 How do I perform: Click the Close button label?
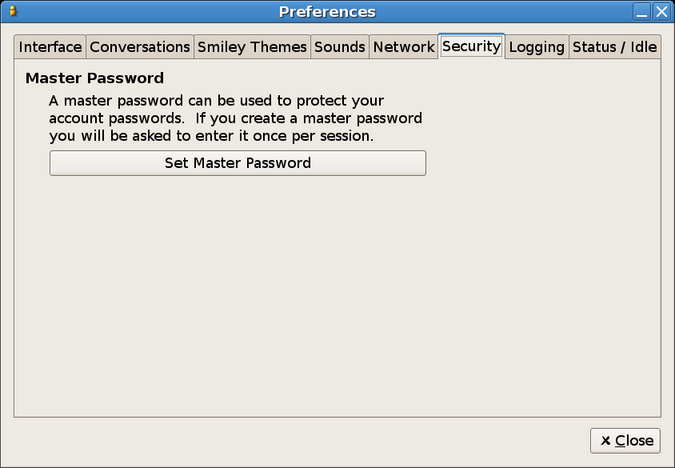coord(634,441)
